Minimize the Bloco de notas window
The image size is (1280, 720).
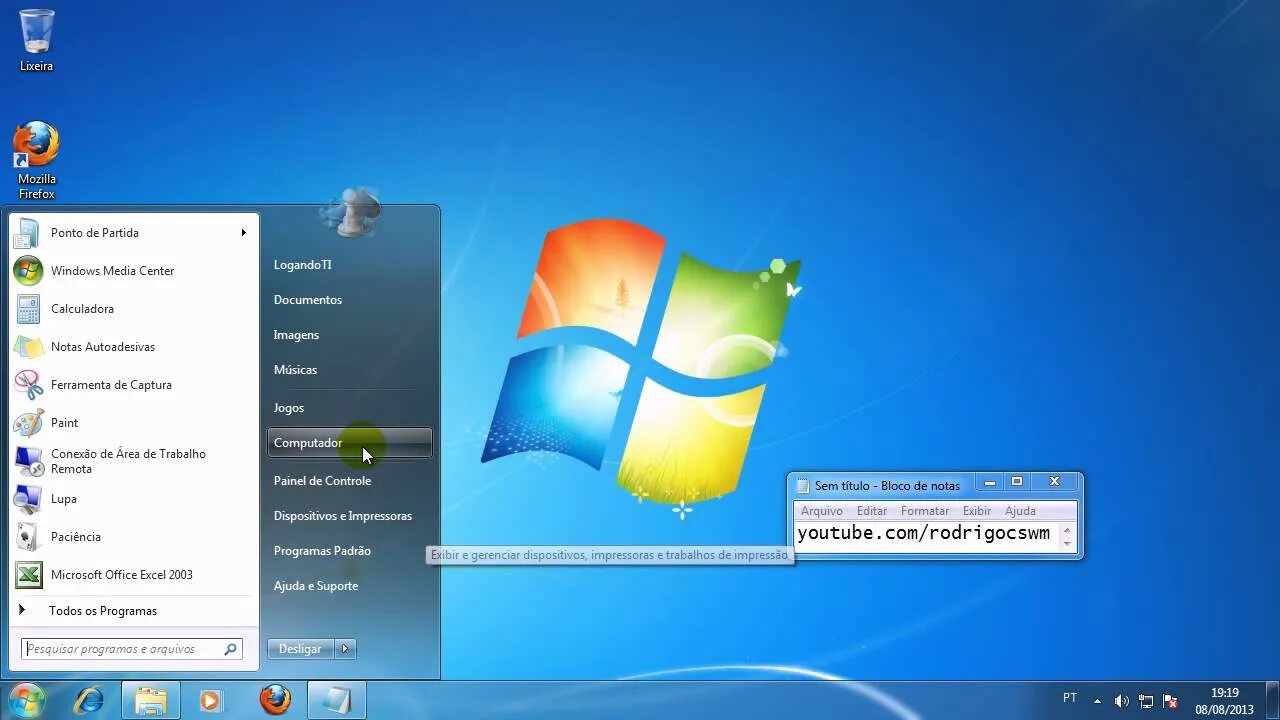coord(990,483)
